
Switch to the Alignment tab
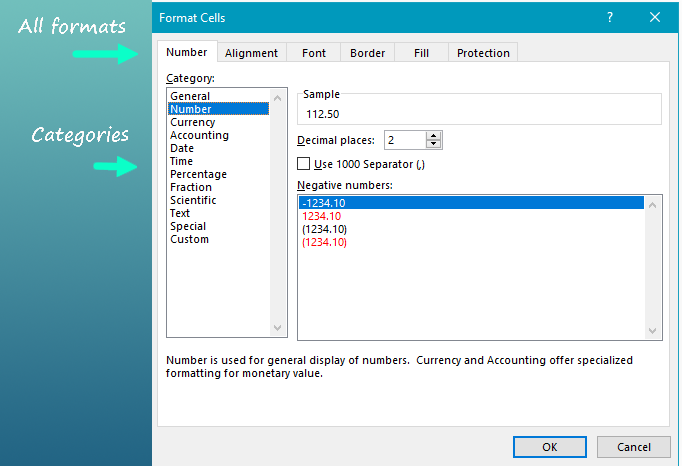(251, 53)
